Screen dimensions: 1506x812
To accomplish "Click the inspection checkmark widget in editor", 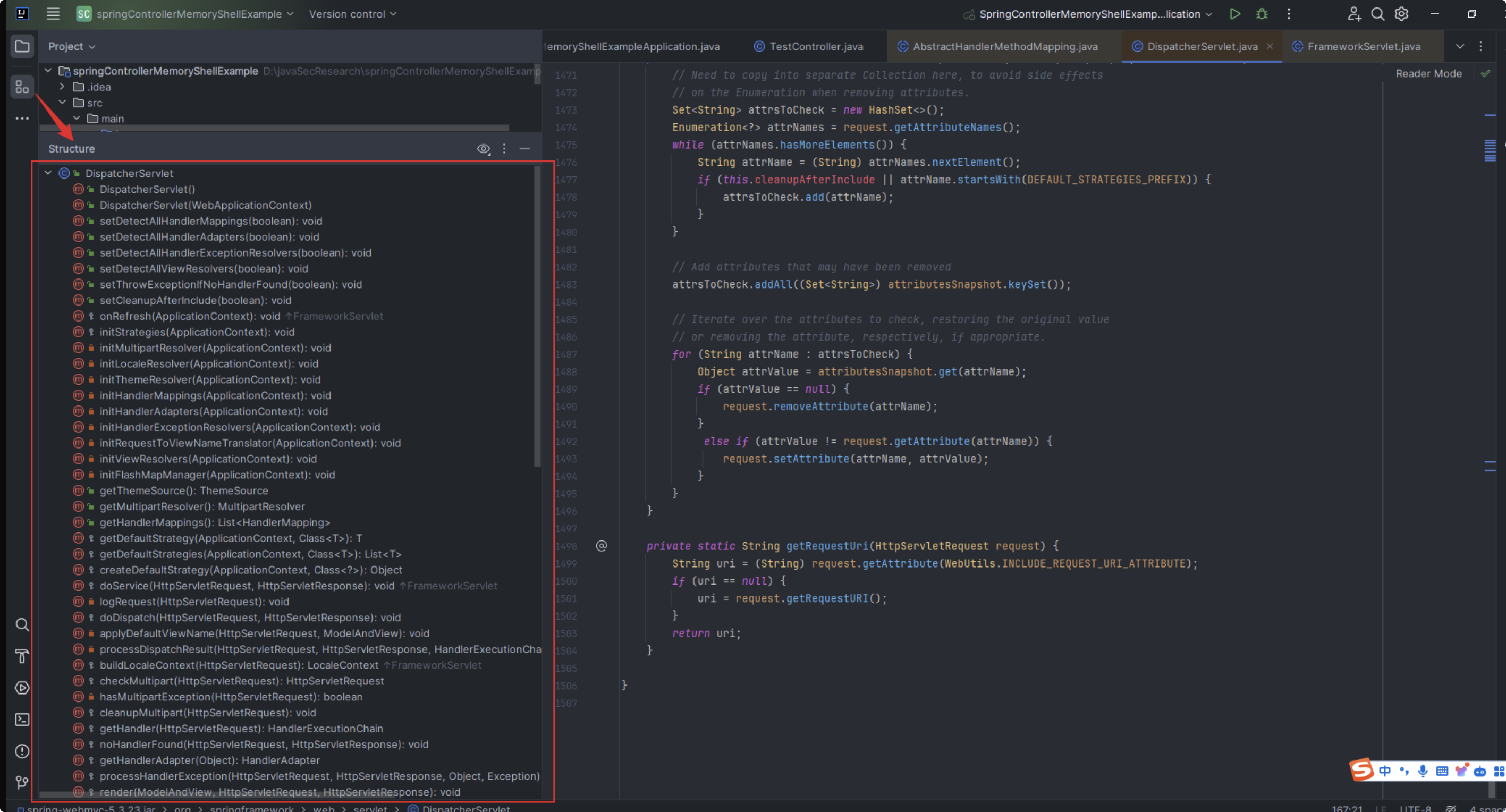I will pyautogui.click(x=1485, y=74).
